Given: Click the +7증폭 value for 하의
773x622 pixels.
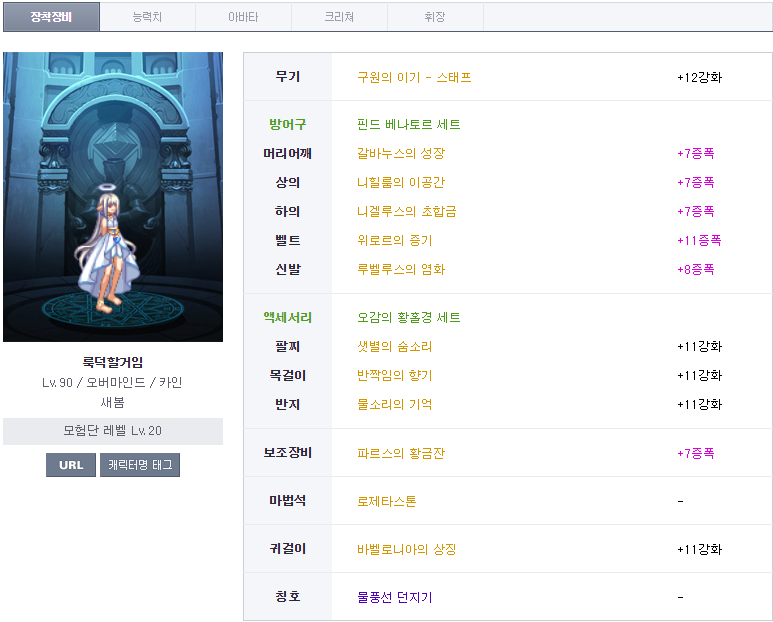Looking at the screenshot, I should coord(696,211).
